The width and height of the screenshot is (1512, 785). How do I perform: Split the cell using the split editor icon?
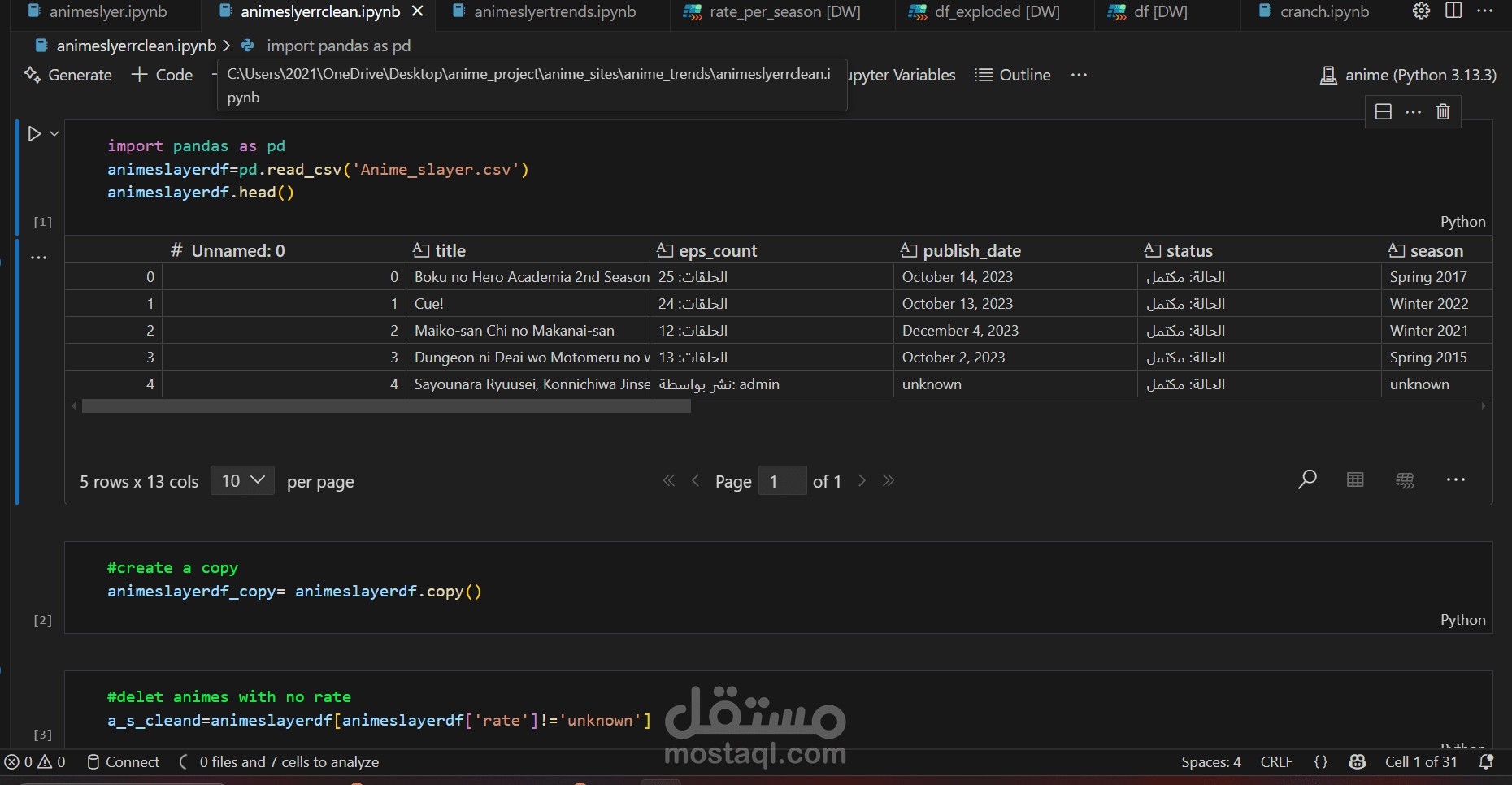pyautogui.click(x=1384, y=111)
